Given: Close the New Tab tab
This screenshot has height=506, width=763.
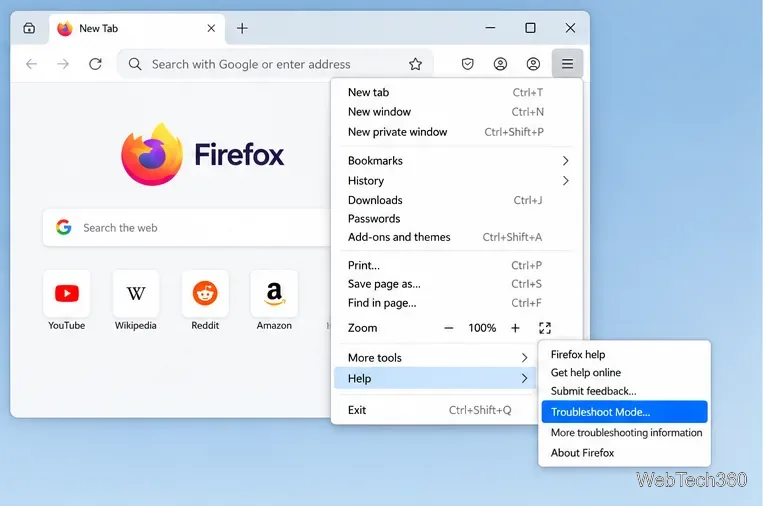Looking at the screenshot, I should pyautogui.click(x=211, y=28).
